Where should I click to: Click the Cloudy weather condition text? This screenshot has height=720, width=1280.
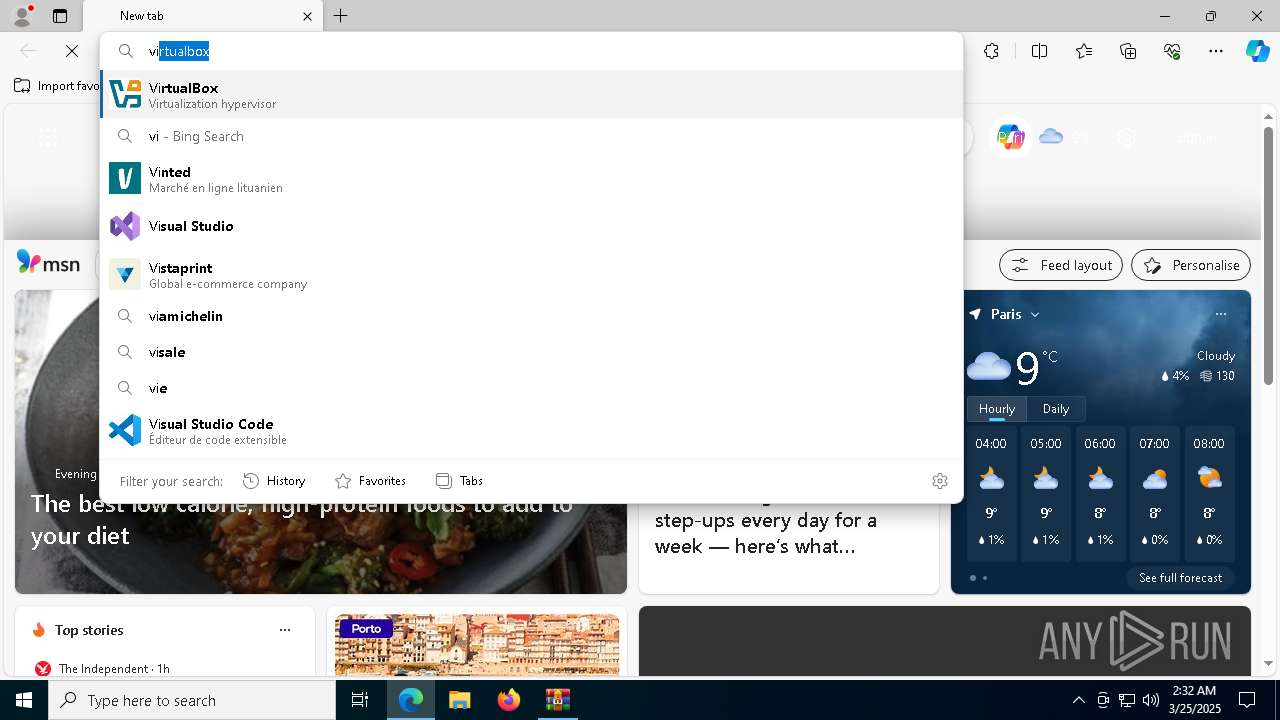coord(1216,356)
